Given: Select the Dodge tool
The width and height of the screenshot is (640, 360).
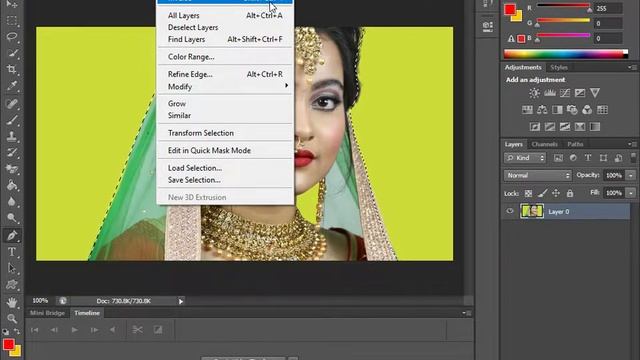Looking at the screenshot, I should [12, 218].
